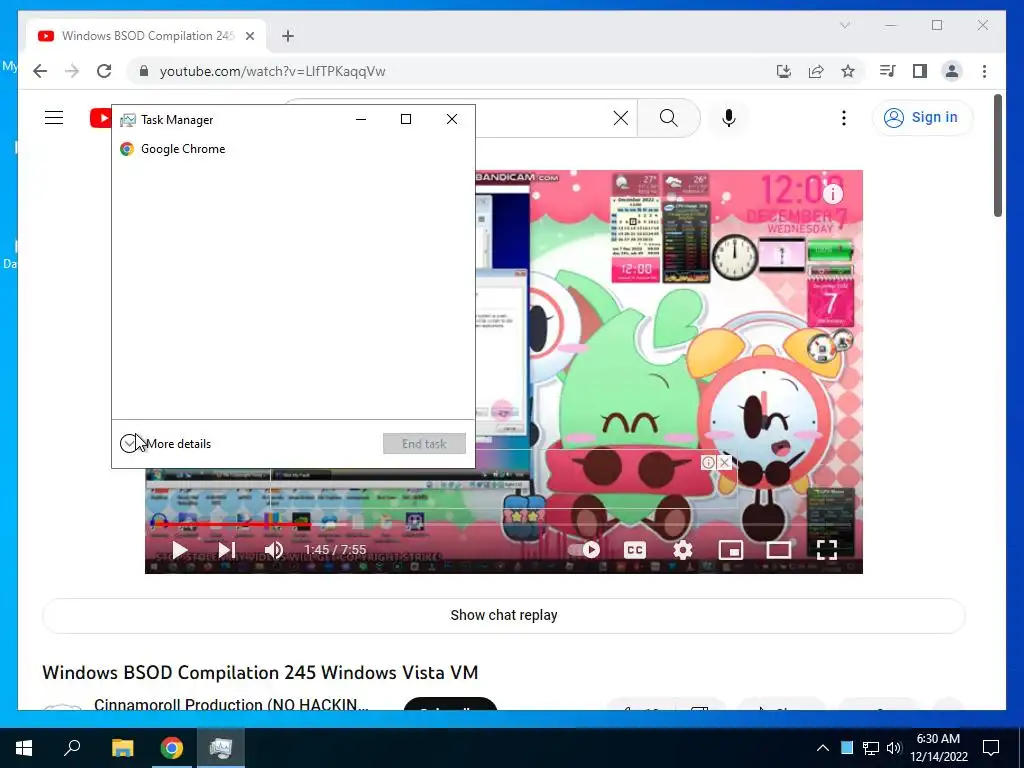Search with voice microphone button
Viewport: 1024px width, 768px height.
729,118
